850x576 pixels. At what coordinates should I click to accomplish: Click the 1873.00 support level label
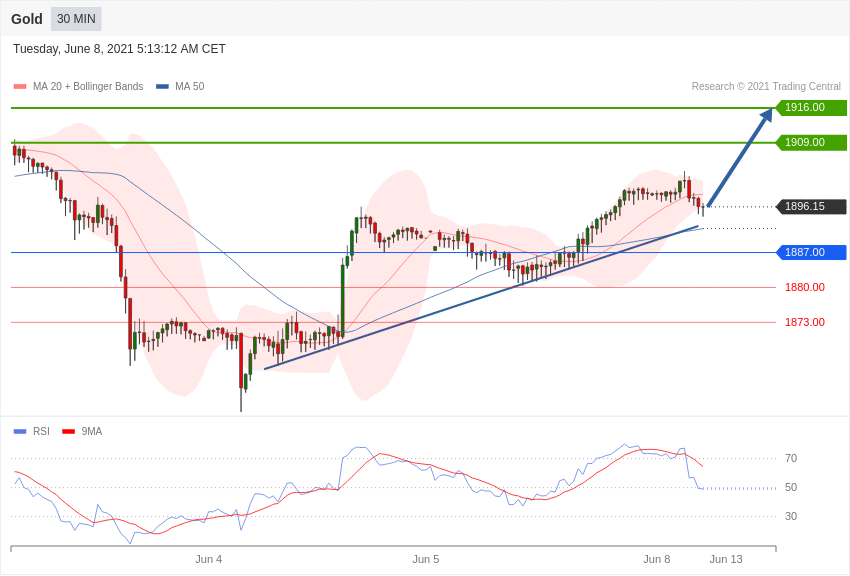[805, 322]
